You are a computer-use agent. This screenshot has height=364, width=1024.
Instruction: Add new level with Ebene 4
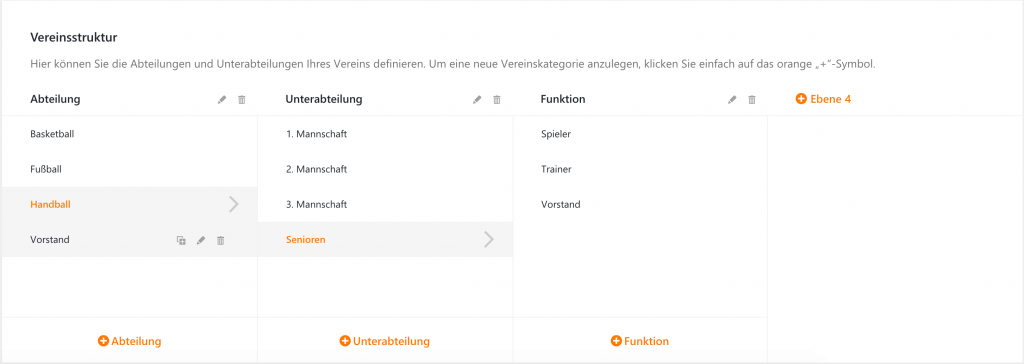pyautogui.click(x=823, y=99)
